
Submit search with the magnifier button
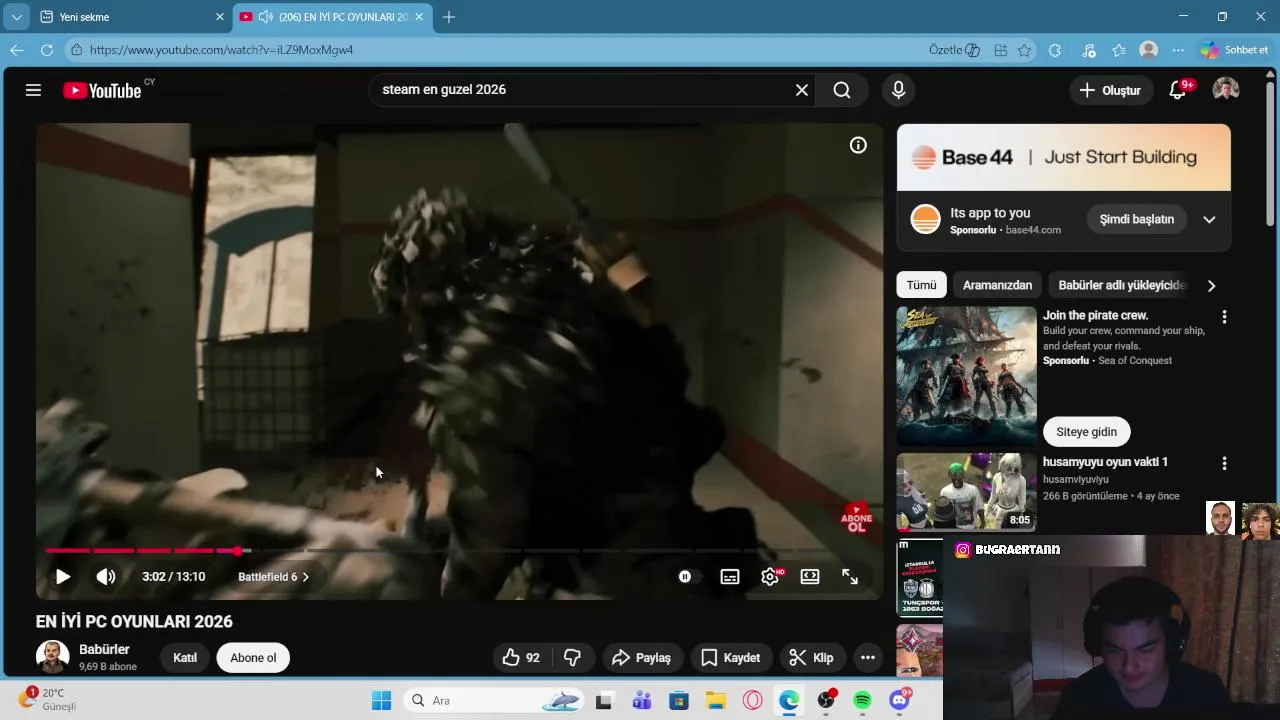tap(842, 90)
